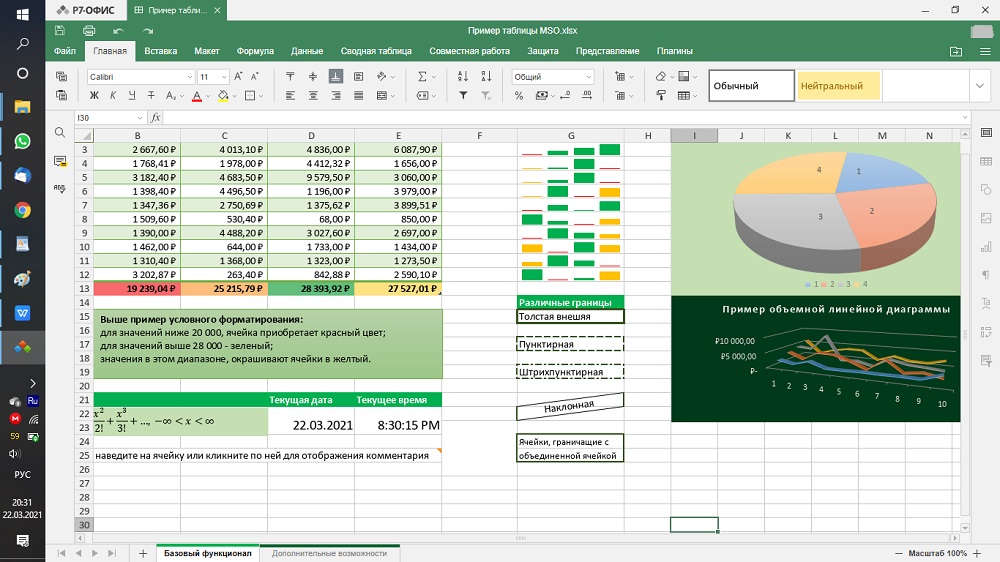
Task: Toggle bold Ж formatting
Action: tap(95, 96)
